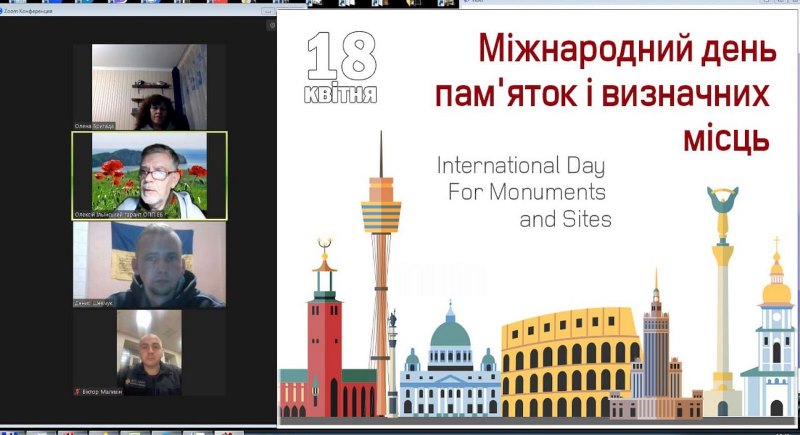800x435 pixels.
Task: Select the highlighted video tile with poppy background
Action: point(149,175)
